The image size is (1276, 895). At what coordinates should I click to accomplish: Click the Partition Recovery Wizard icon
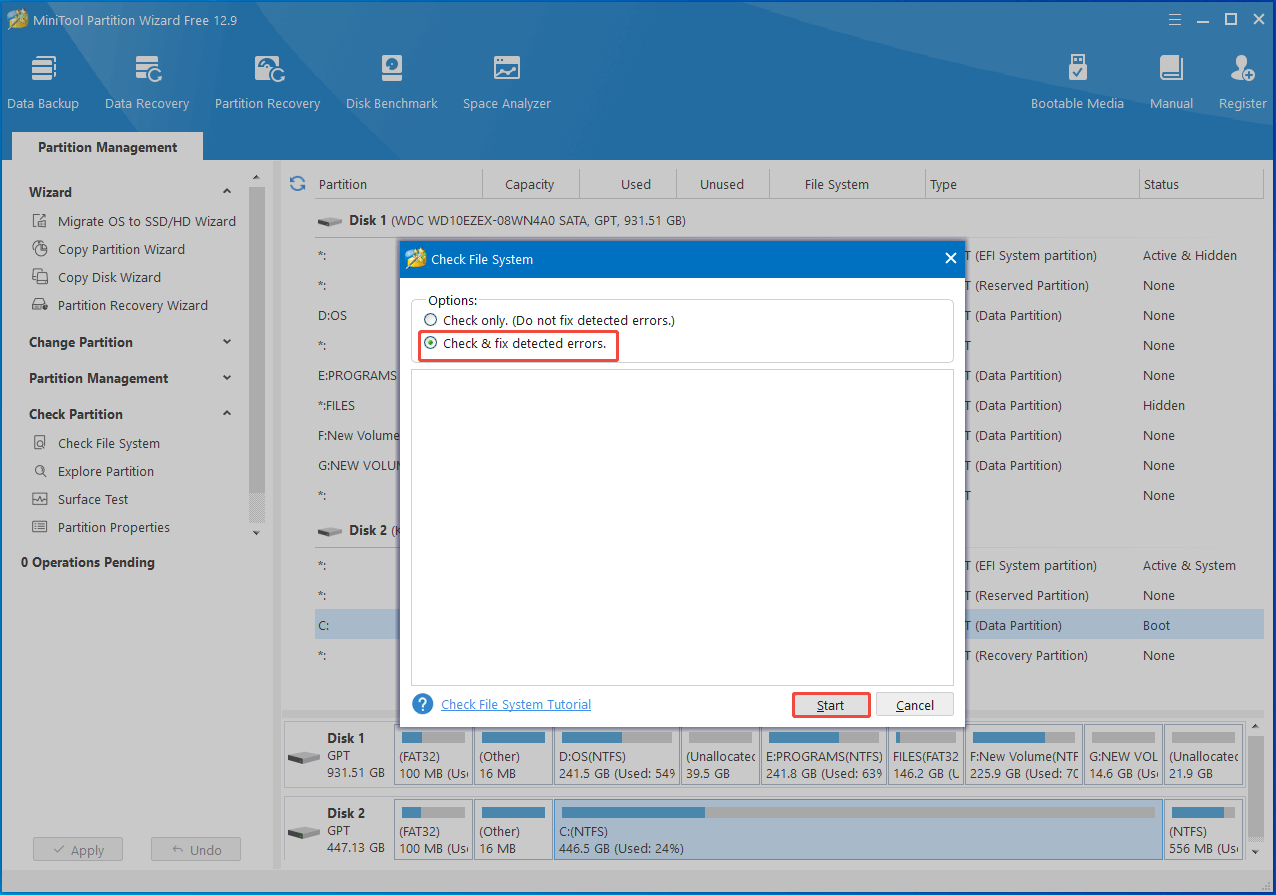coord(40,305)
